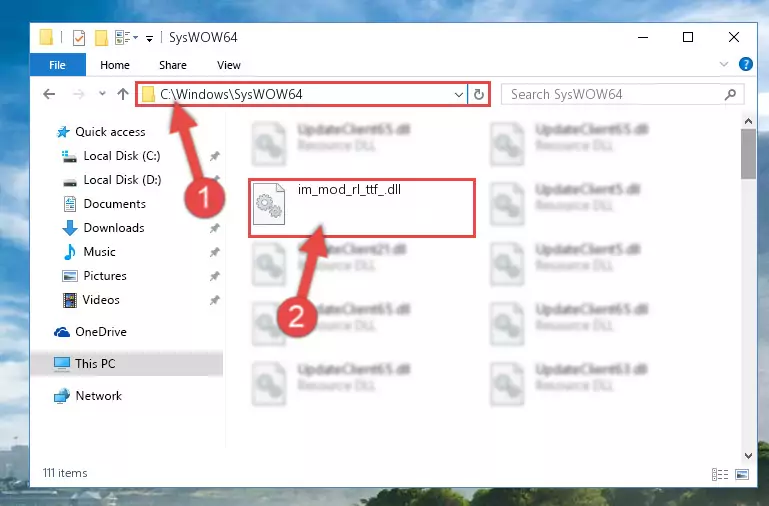This screenshot has width=769, height=506.
Task: Click the Downloads blue arrow icon
Action: (70, 228)
